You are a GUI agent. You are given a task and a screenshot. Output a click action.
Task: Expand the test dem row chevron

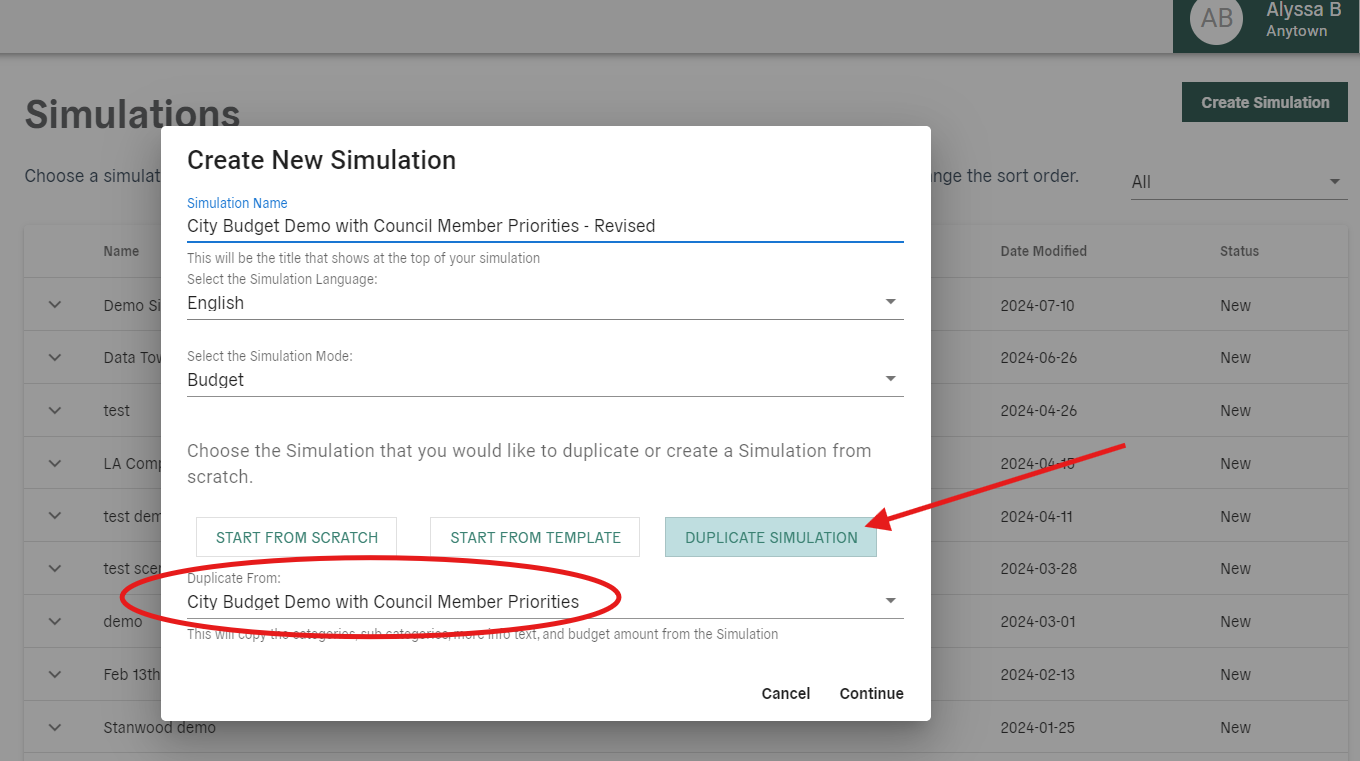(x=55, y=516)
